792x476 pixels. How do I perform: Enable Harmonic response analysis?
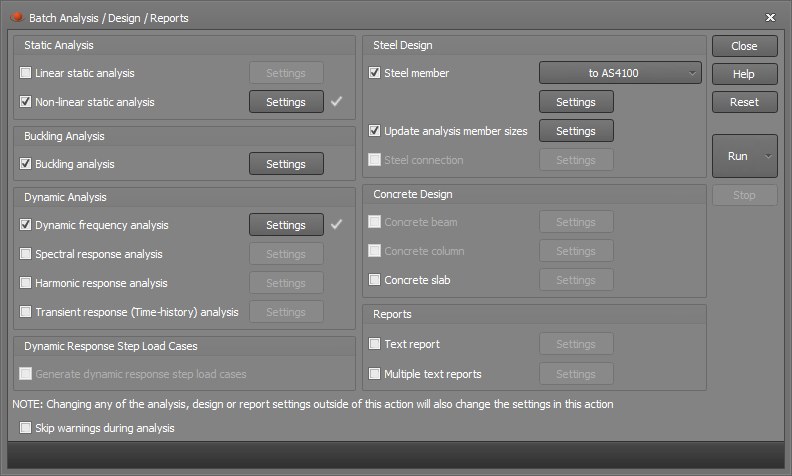[x=25, y=283]
